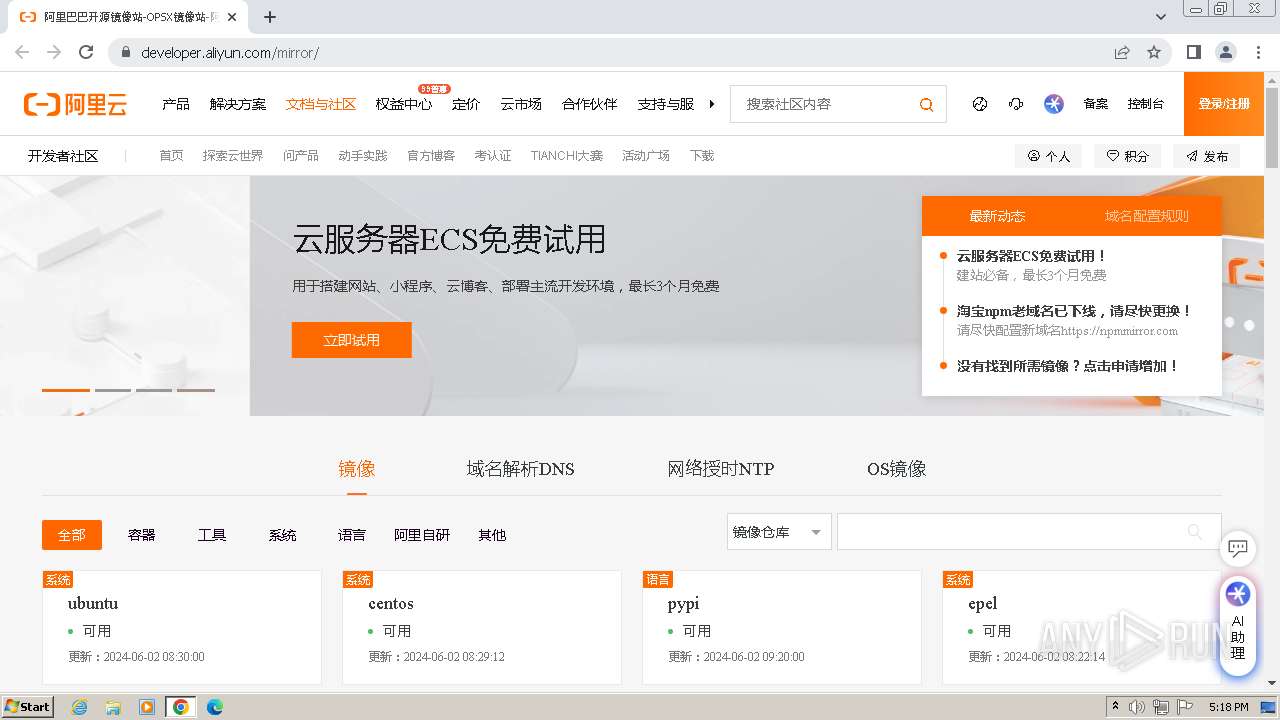Filter mirrors by 容器
Viewport: 1280px width, 720px height.
142,535
